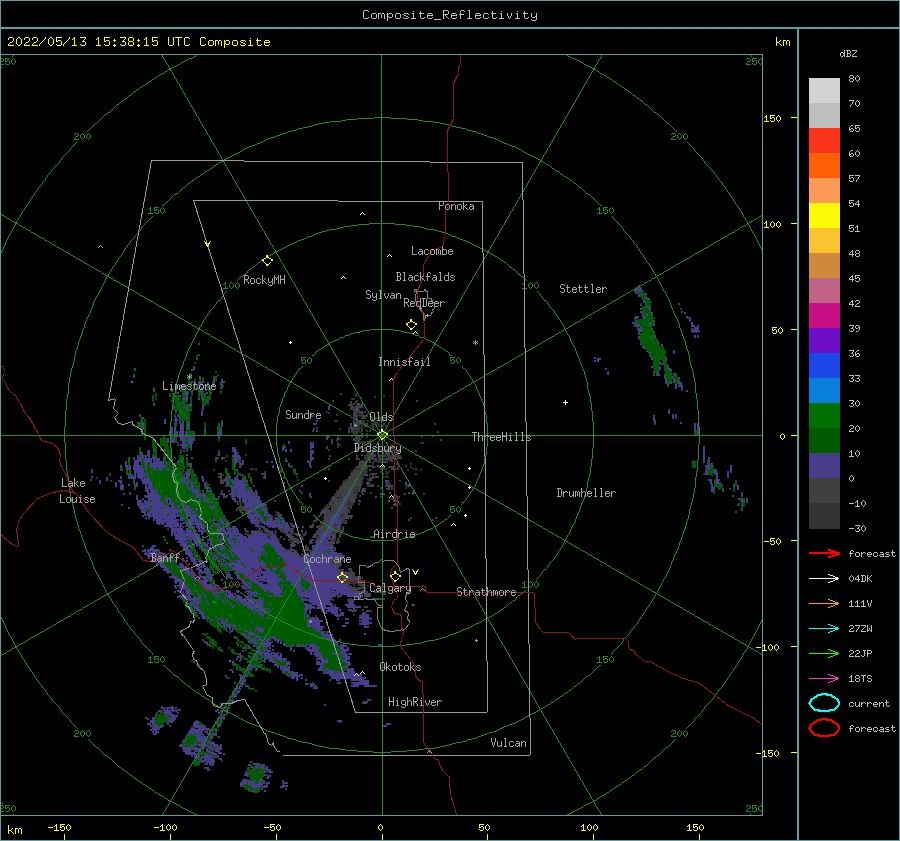
Task: Select the RockyMH label
Action: click(x=264, y=280)
